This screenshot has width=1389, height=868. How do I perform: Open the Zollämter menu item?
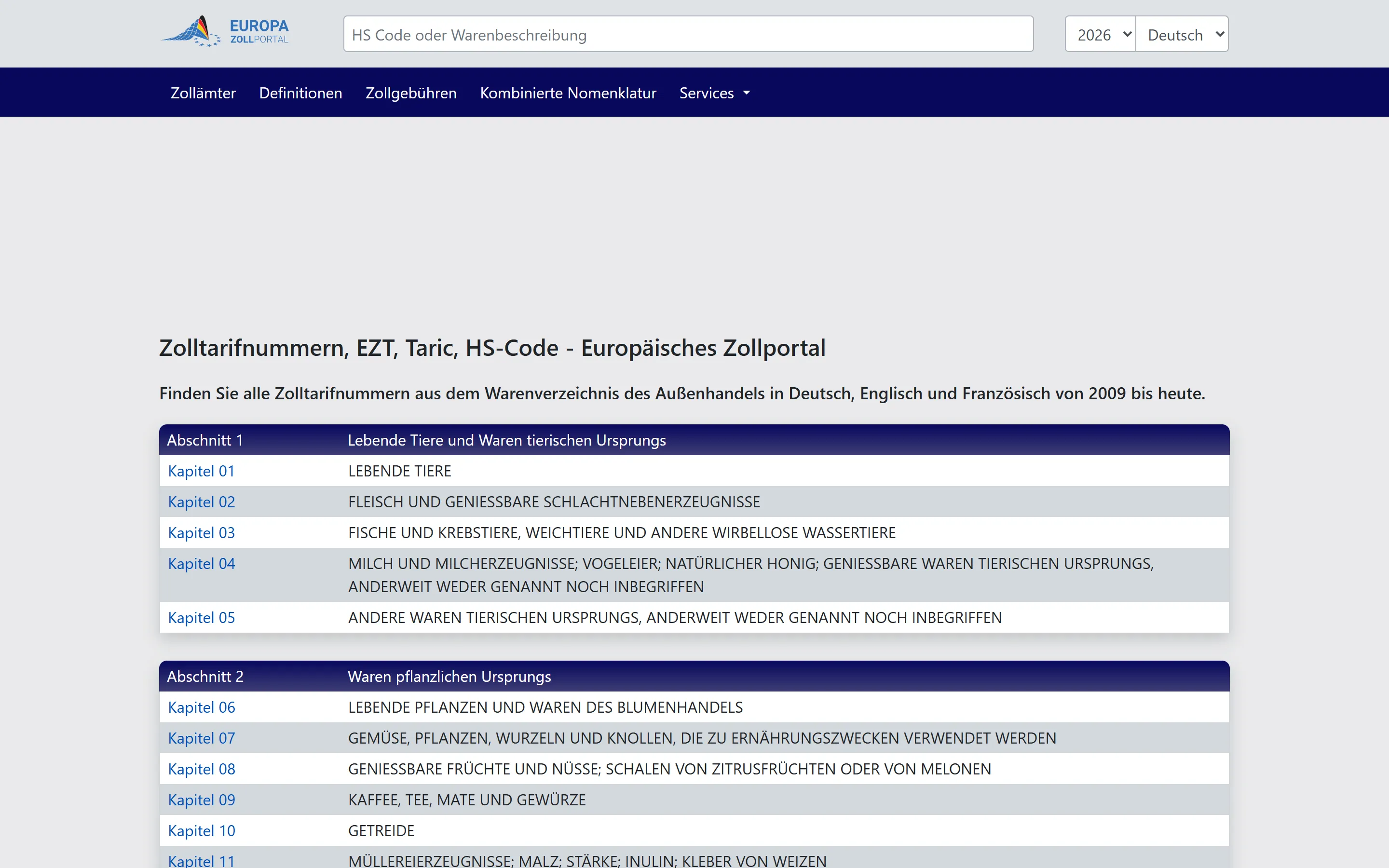(203, 93)
